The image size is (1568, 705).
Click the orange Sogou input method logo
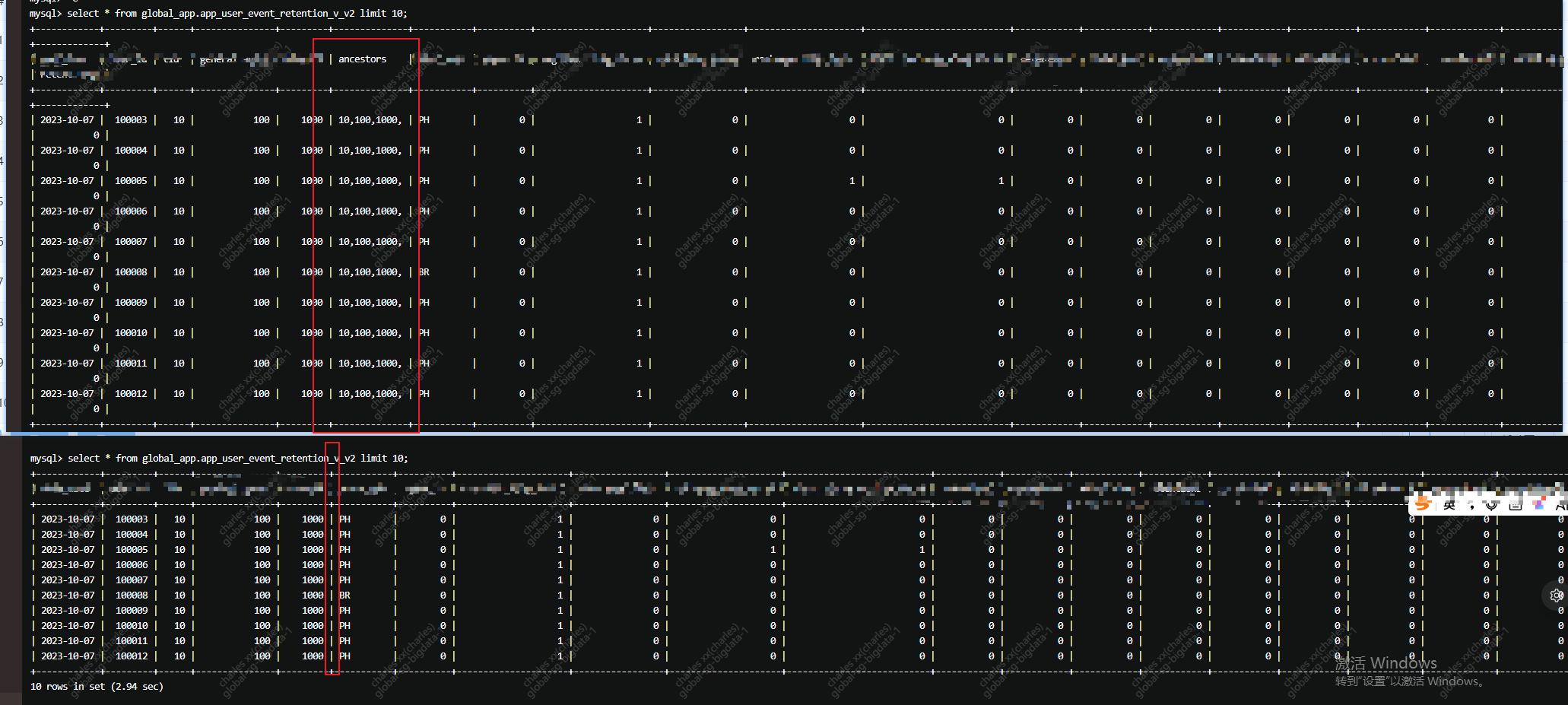click(1423, 504)
